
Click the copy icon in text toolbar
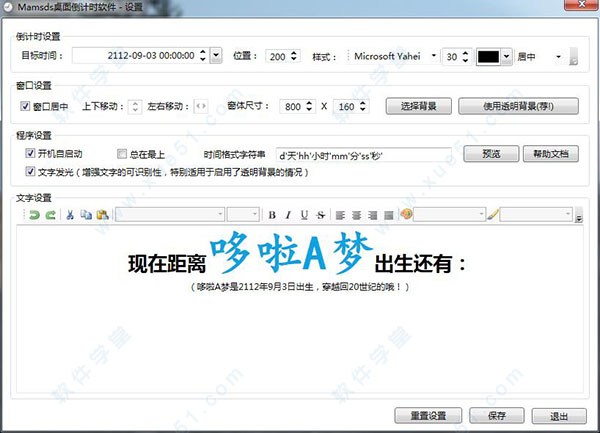tap(86, 215)
